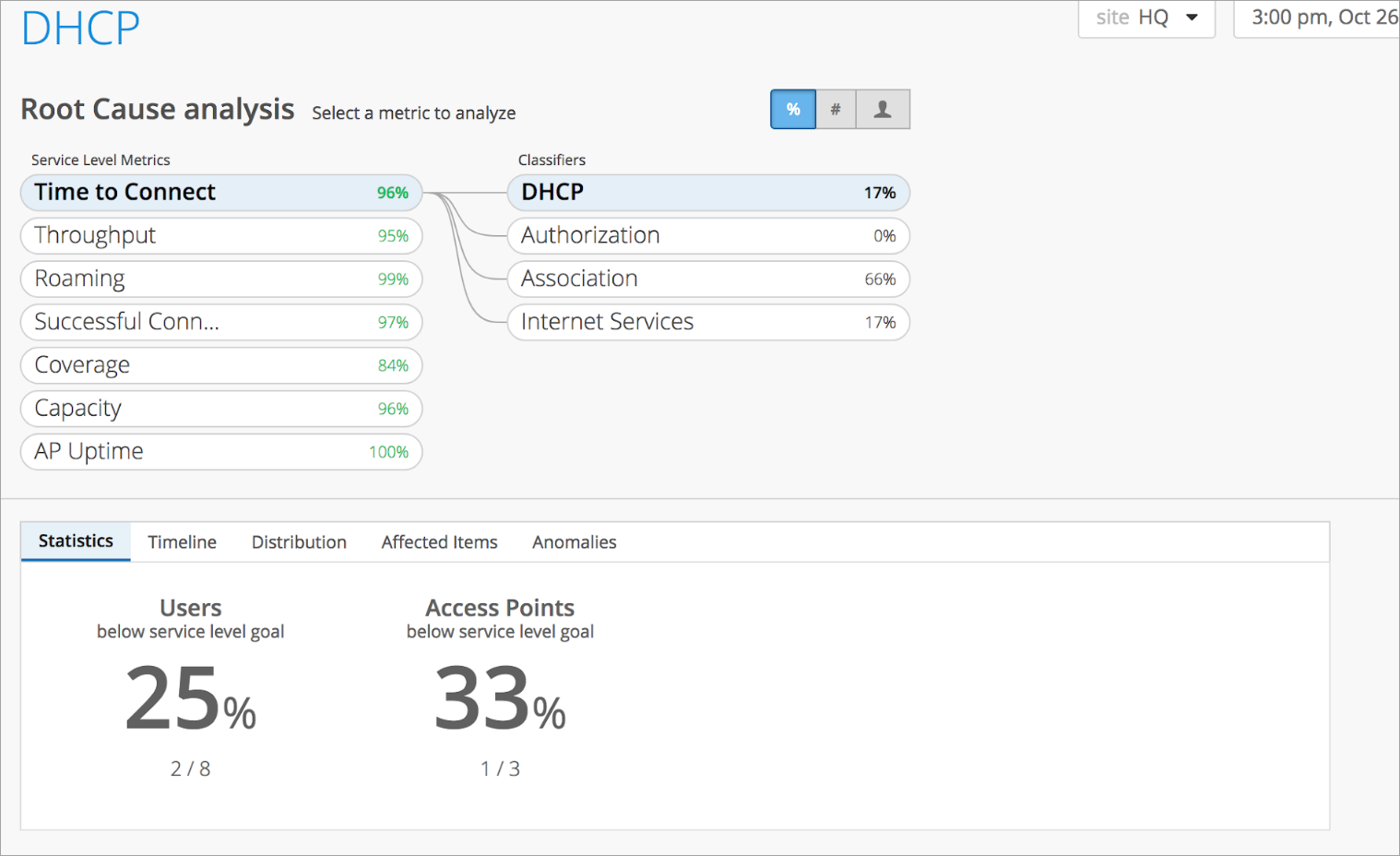
Task: Analyze the Successful Connects metric
Action: point(221,322)
